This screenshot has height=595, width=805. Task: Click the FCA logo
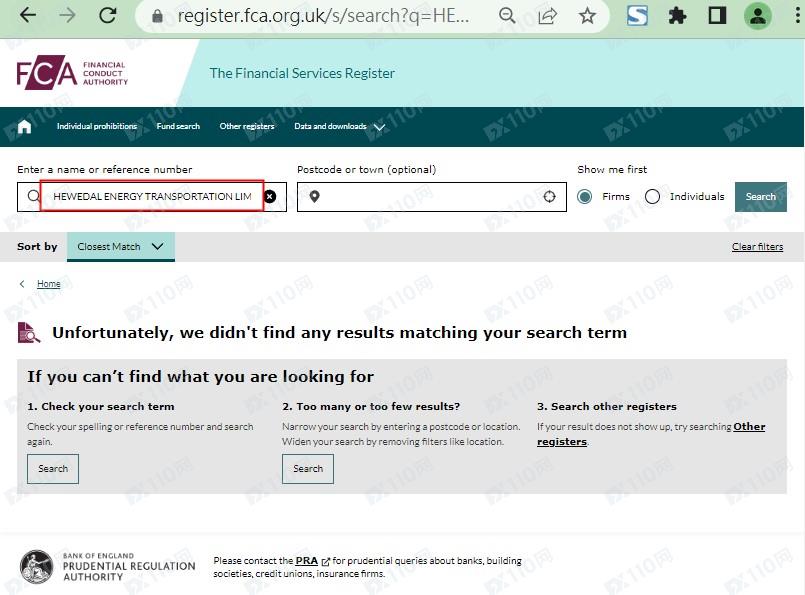[72, 72]
